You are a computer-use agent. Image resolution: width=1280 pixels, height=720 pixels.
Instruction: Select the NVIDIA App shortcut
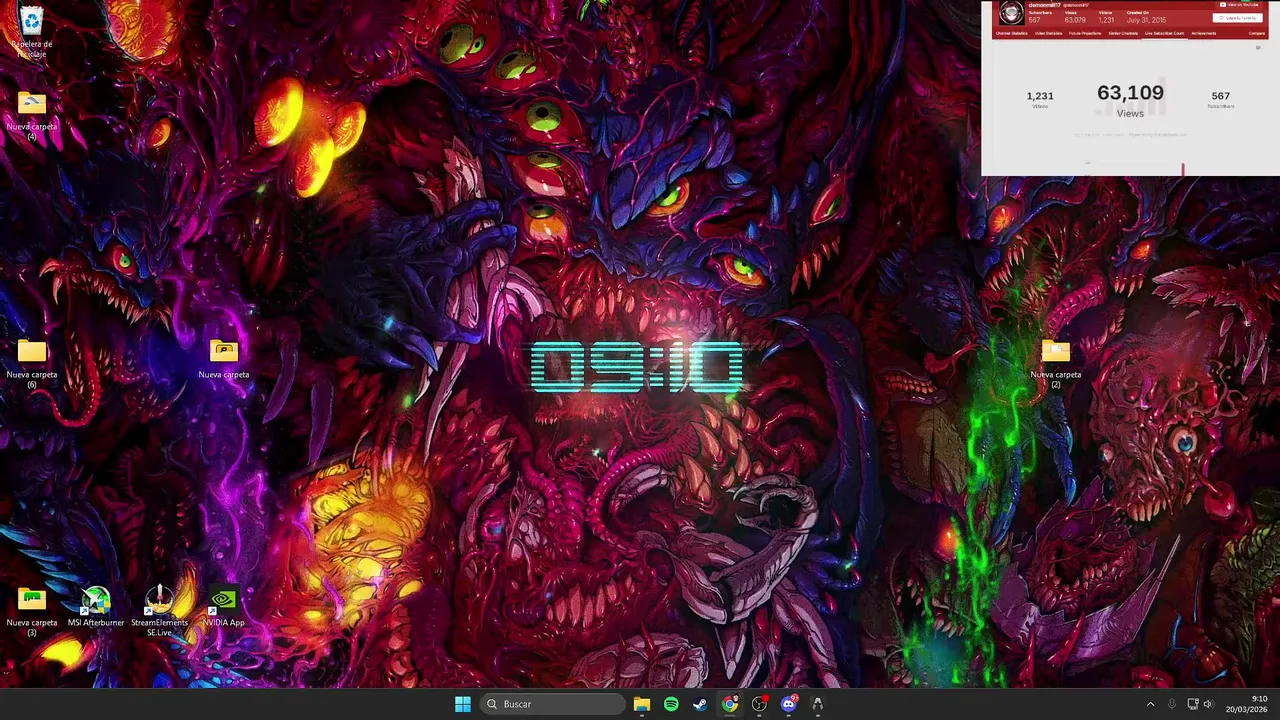(x=224, y=607)
